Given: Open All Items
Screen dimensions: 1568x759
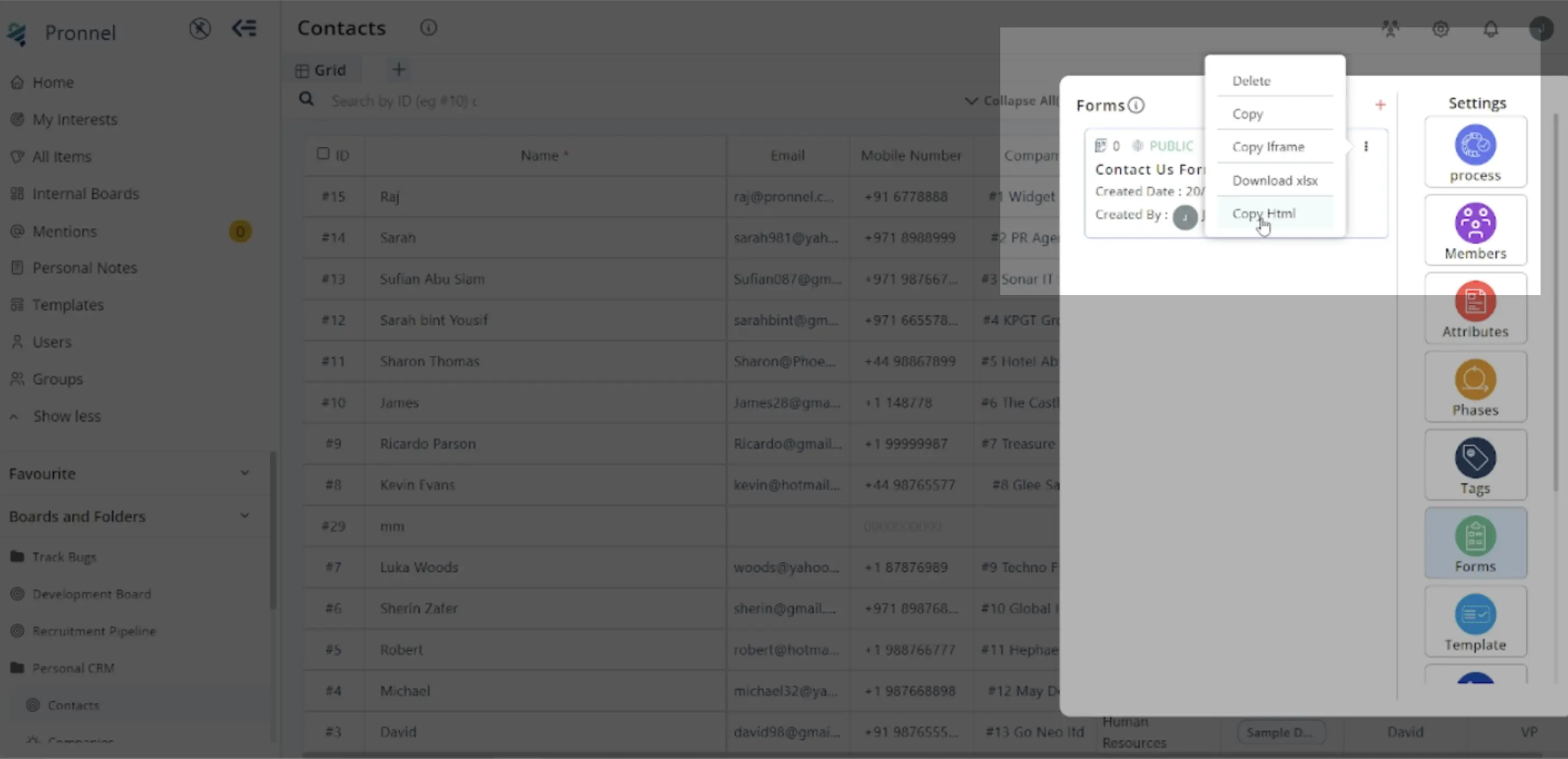Looking at the screenshot, I should [61, 157].
